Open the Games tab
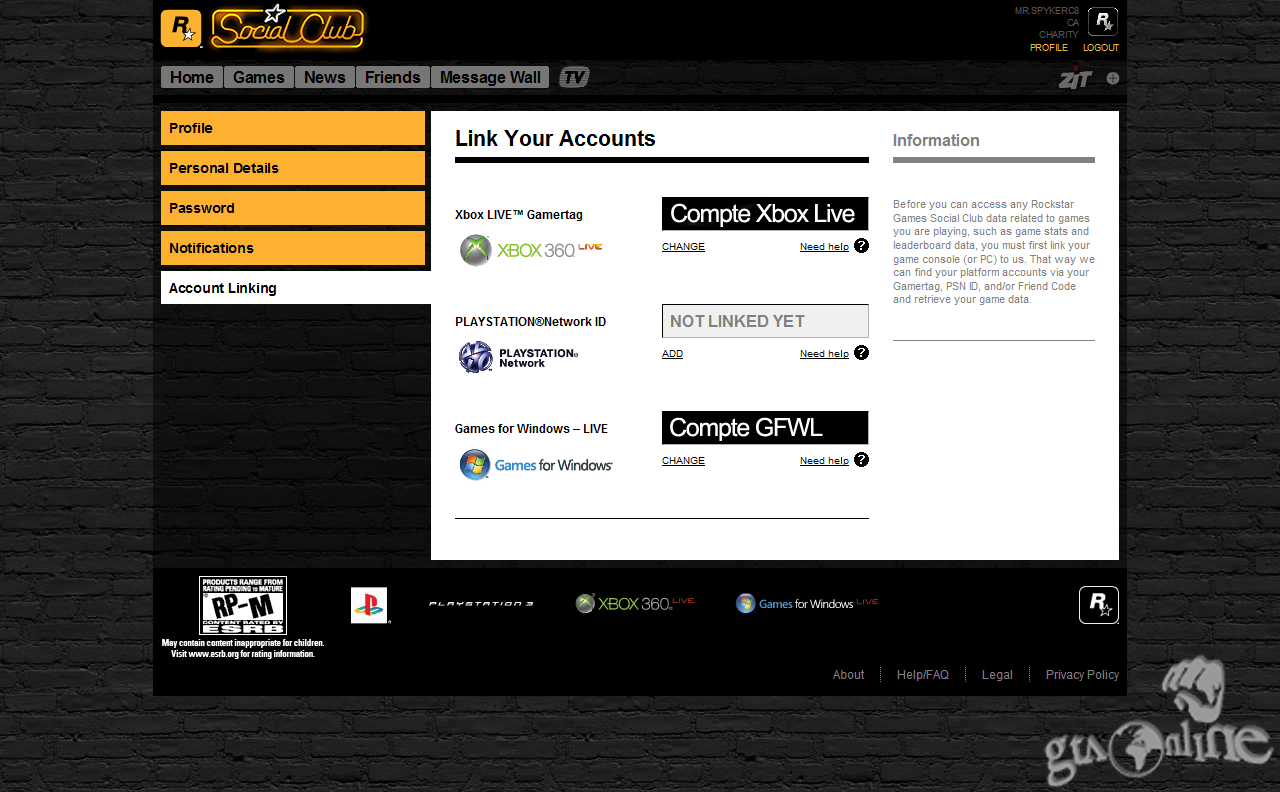The image size is (1280, 792). (x=259, y=77)
